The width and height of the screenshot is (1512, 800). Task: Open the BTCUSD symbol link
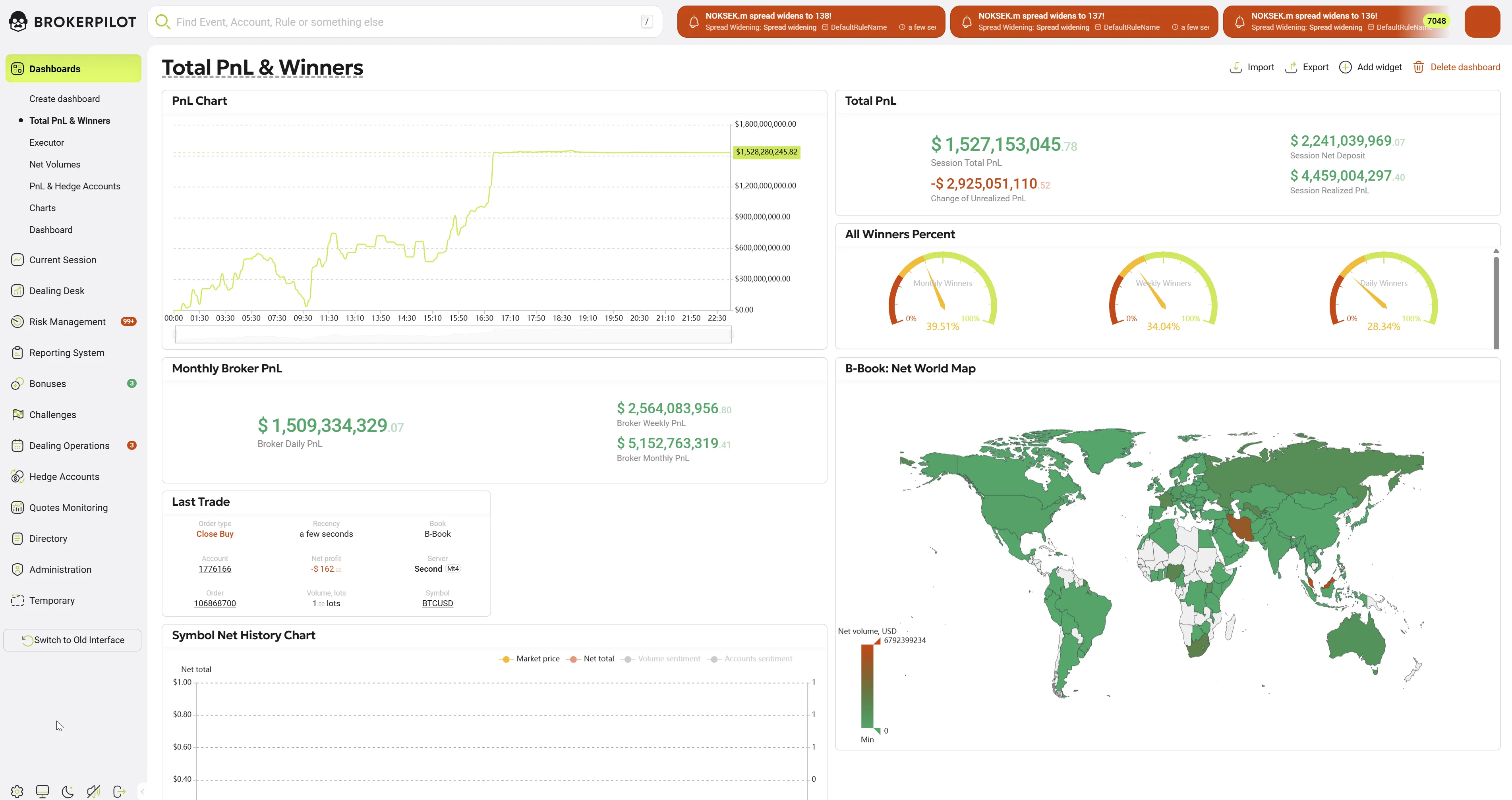pos(437,603)
